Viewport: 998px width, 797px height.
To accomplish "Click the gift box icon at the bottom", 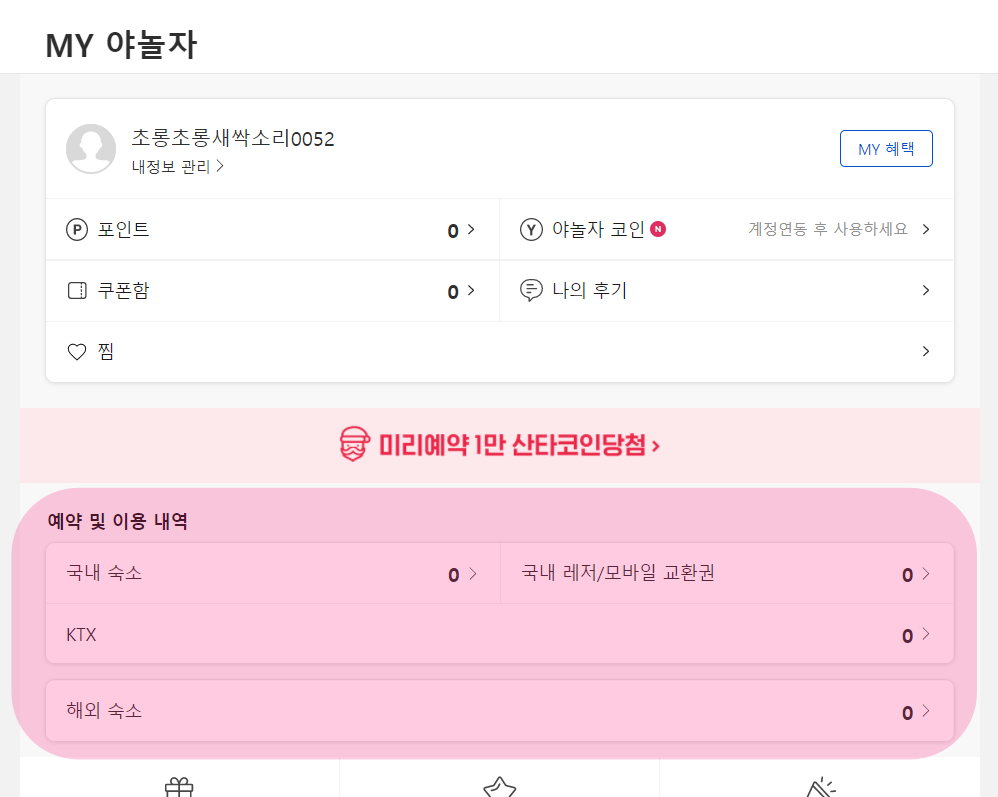I will [179, 787].
